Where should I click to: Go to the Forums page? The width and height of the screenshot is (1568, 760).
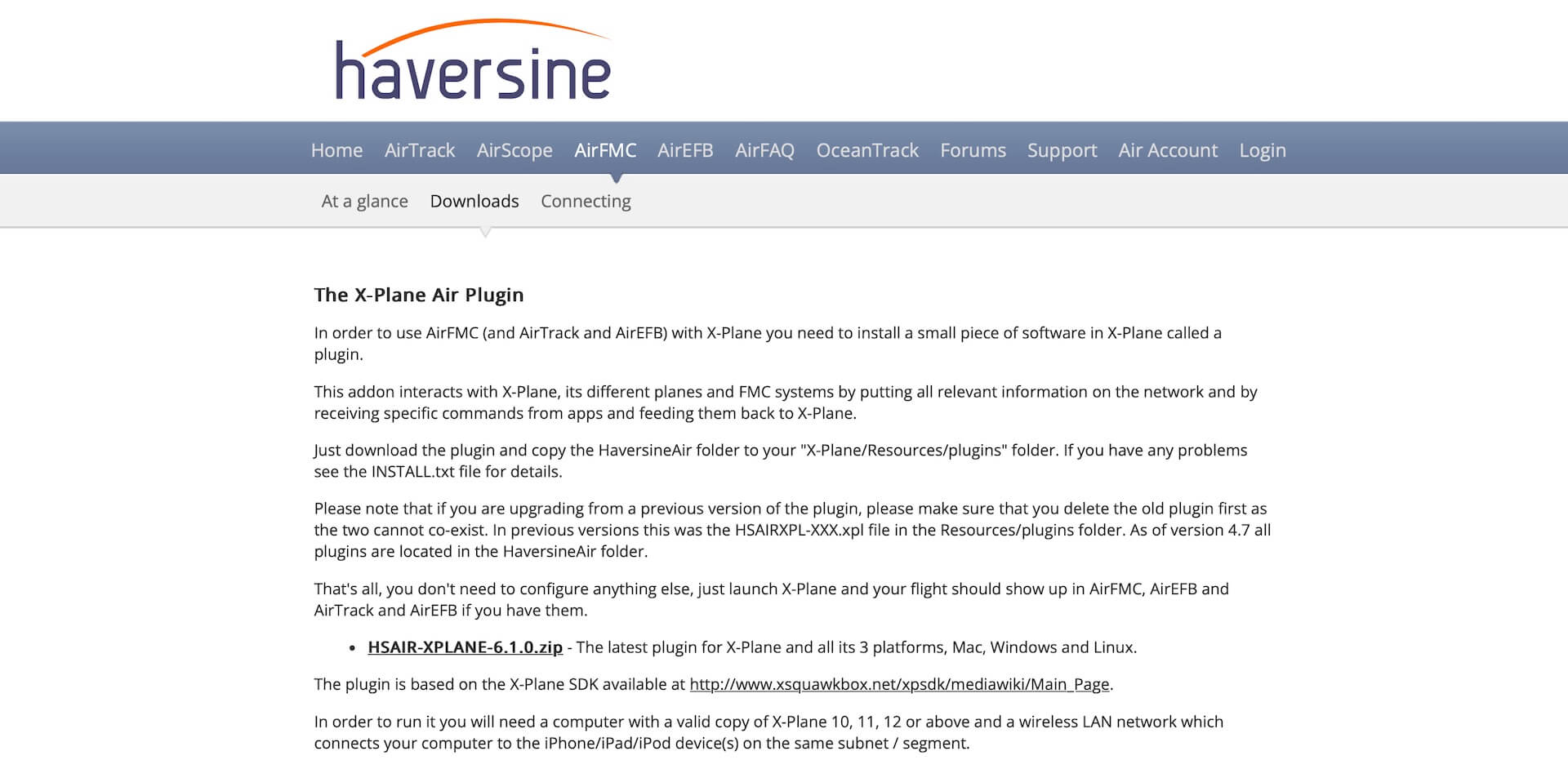coord(973,150)
